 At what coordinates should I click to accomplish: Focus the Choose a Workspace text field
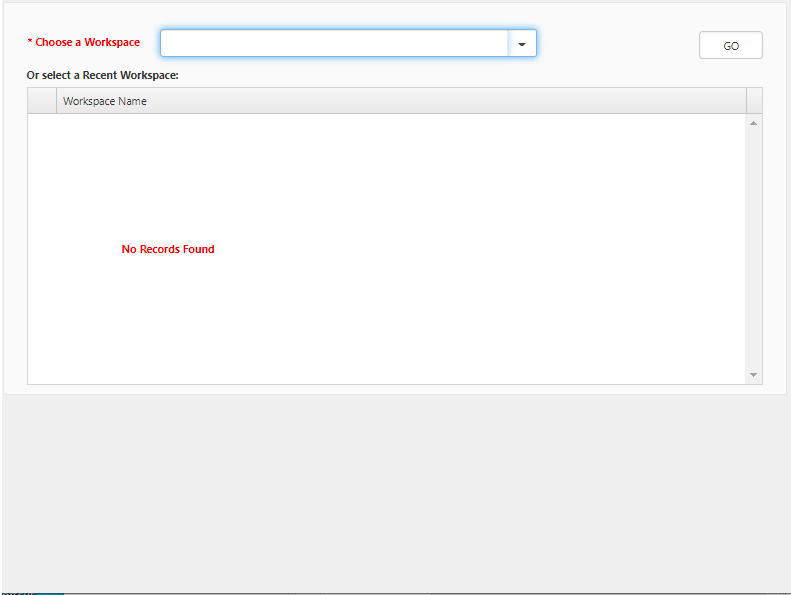[x=334, y=43]
